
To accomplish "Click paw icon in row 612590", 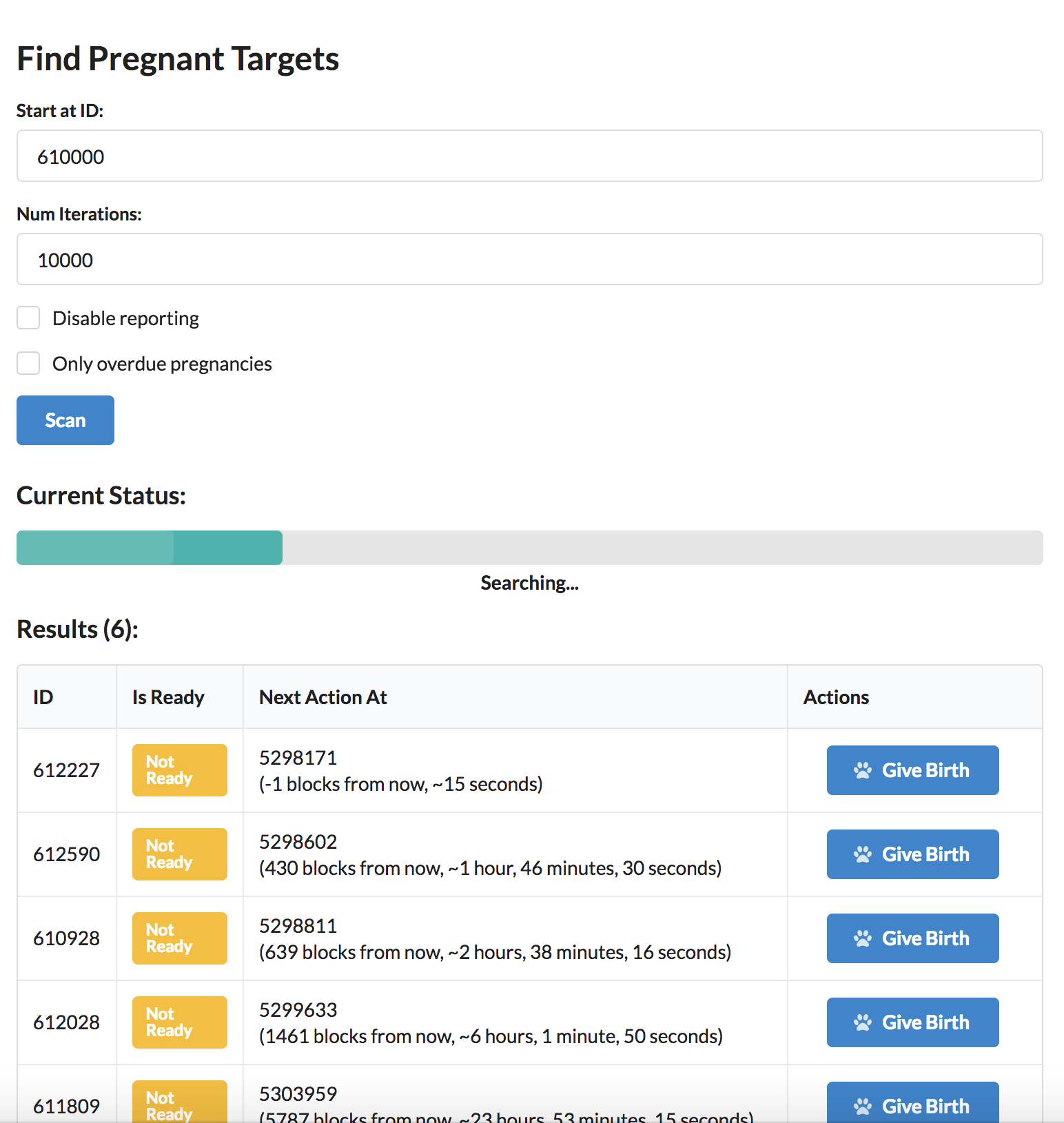I will coord(862,854).
